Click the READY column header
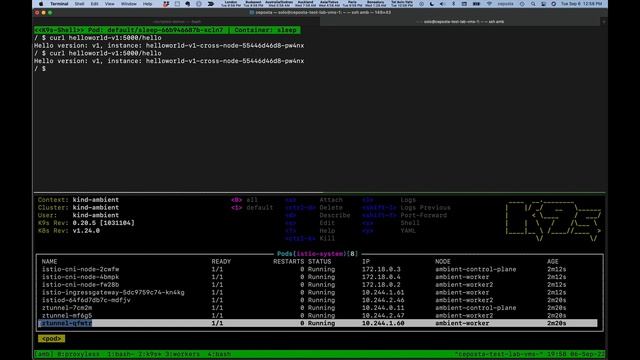640x360 pixels. tap(221, 261)
